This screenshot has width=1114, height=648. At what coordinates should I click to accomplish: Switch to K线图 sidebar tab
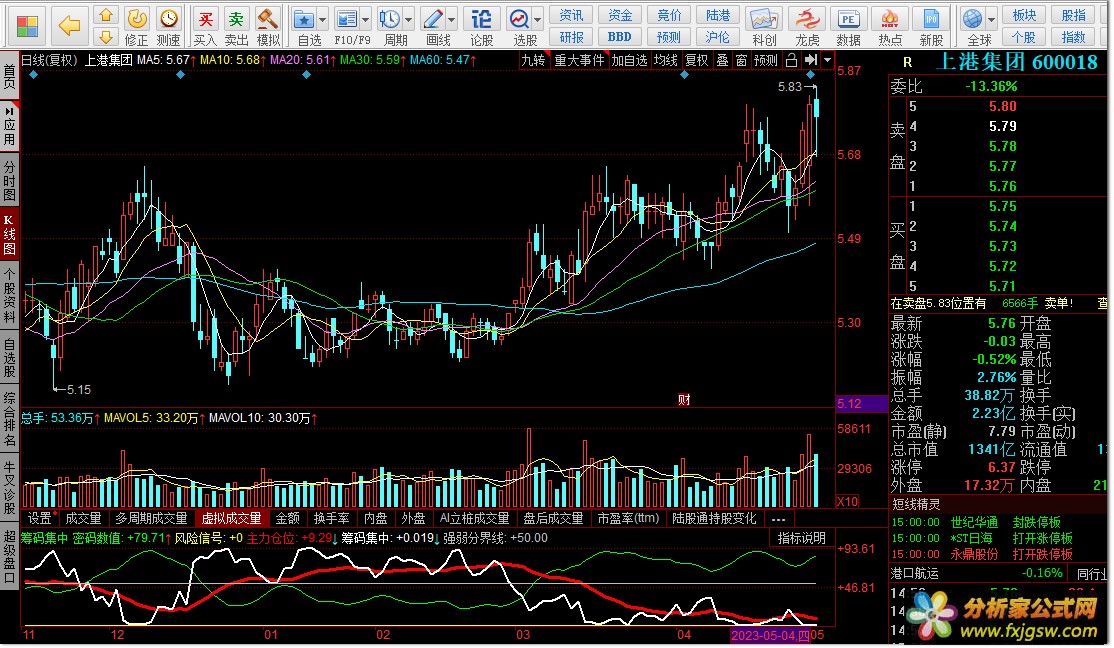click(x=9, y=234)
